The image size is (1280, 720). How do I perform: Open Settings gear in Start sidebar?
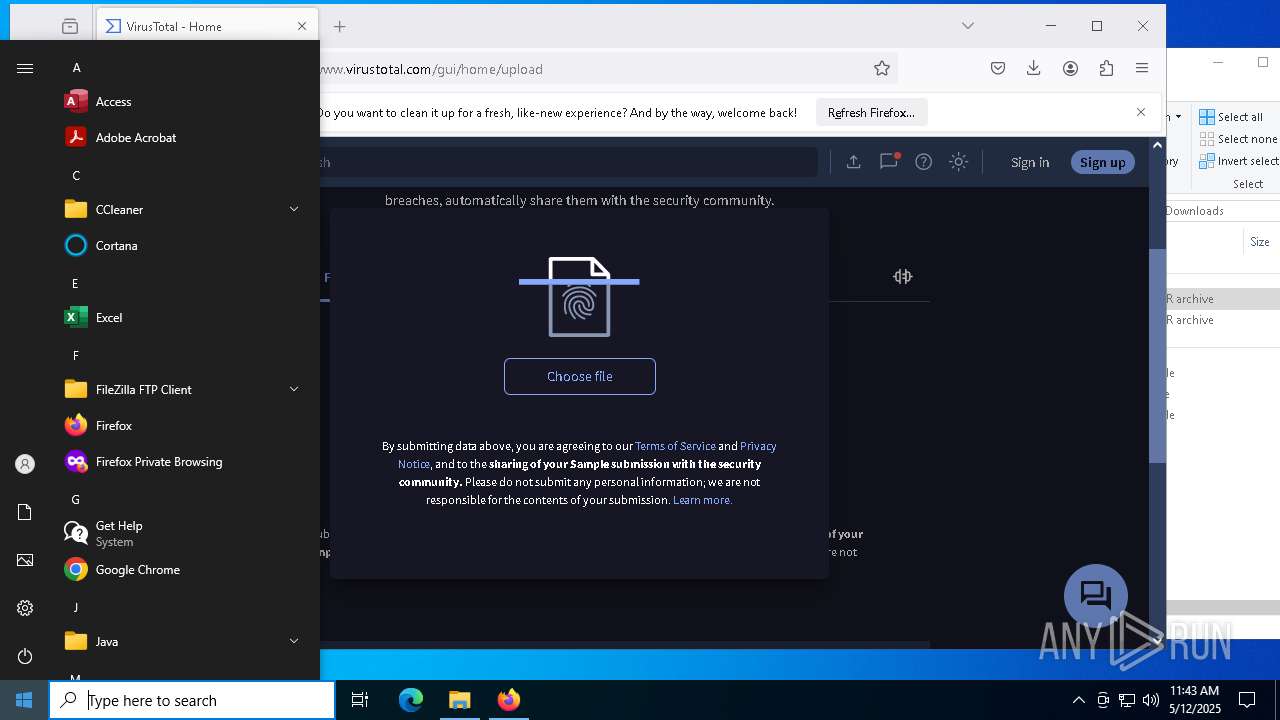(x=25, y=608)
